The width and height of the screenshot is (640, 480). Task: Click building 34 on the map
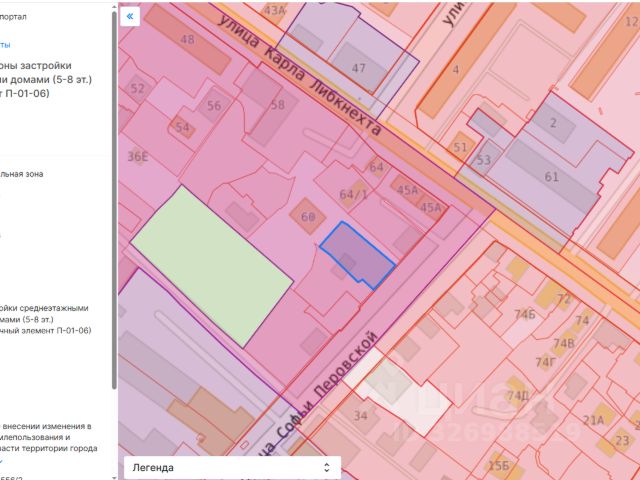[x=360, y=416]
